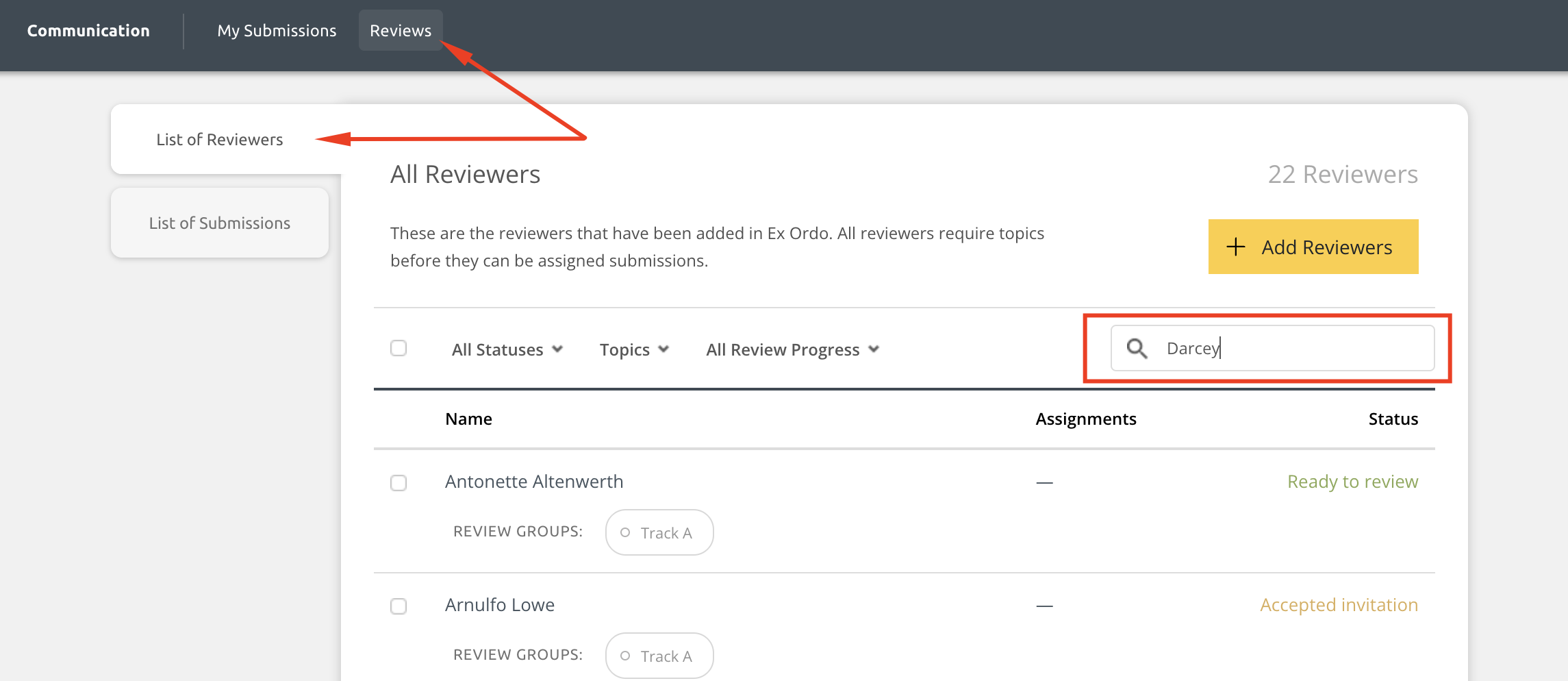
Task: Click the Track A tag under Antonette
Action: pos(659,532)
